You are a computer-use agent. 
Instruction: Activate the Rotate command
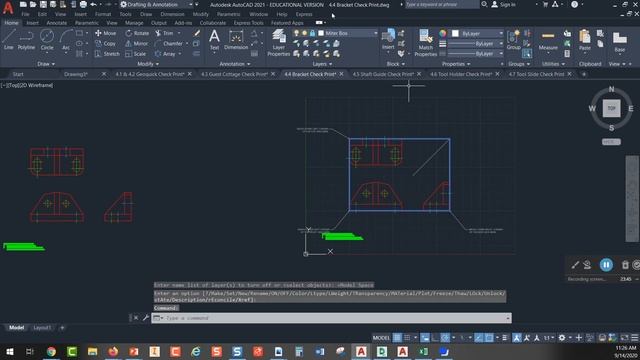click(x=137, y=33)
